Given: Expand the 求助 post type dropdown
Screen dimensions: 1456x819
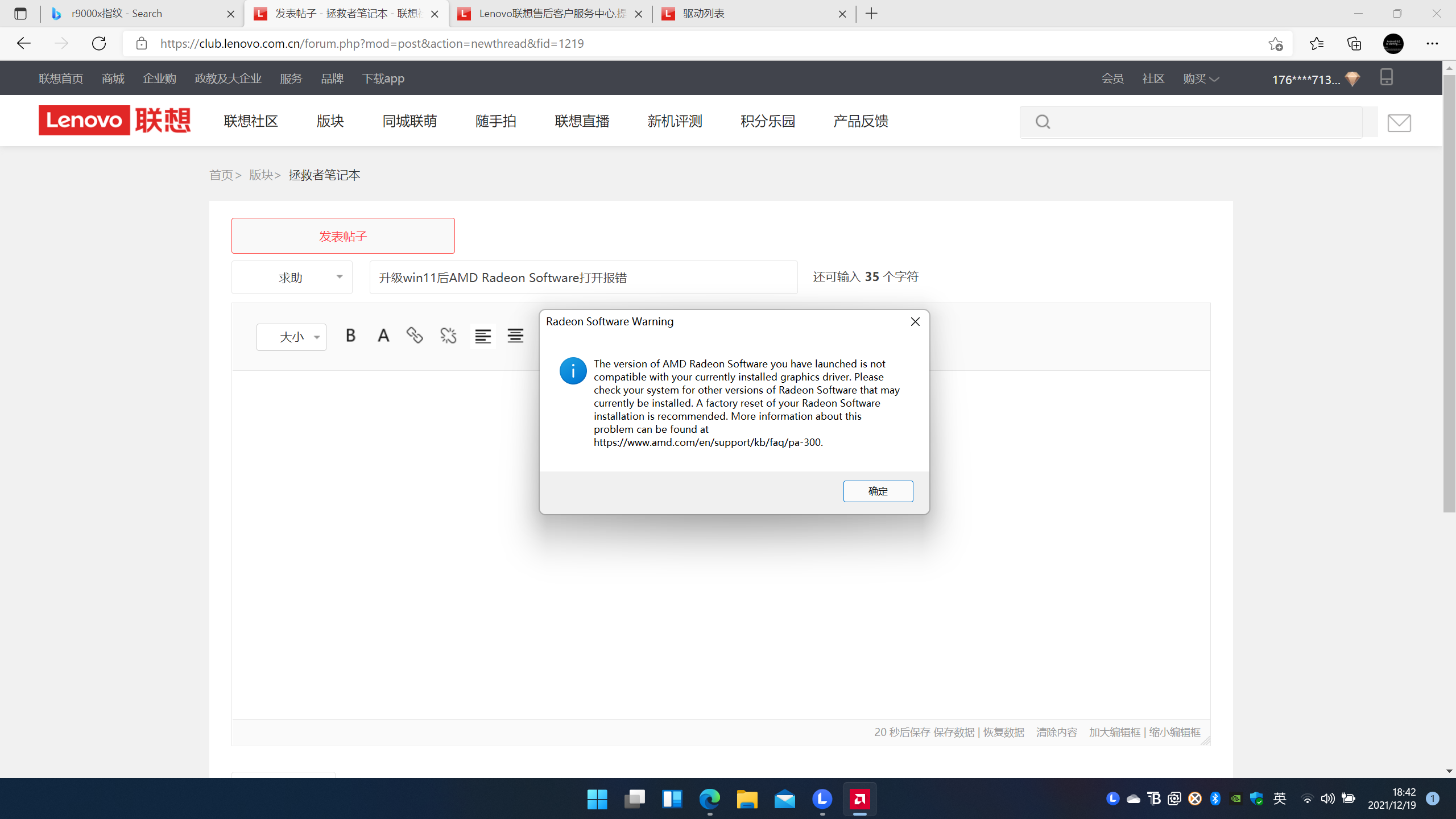Looking at the screenshot, I should tap(292, 278).
